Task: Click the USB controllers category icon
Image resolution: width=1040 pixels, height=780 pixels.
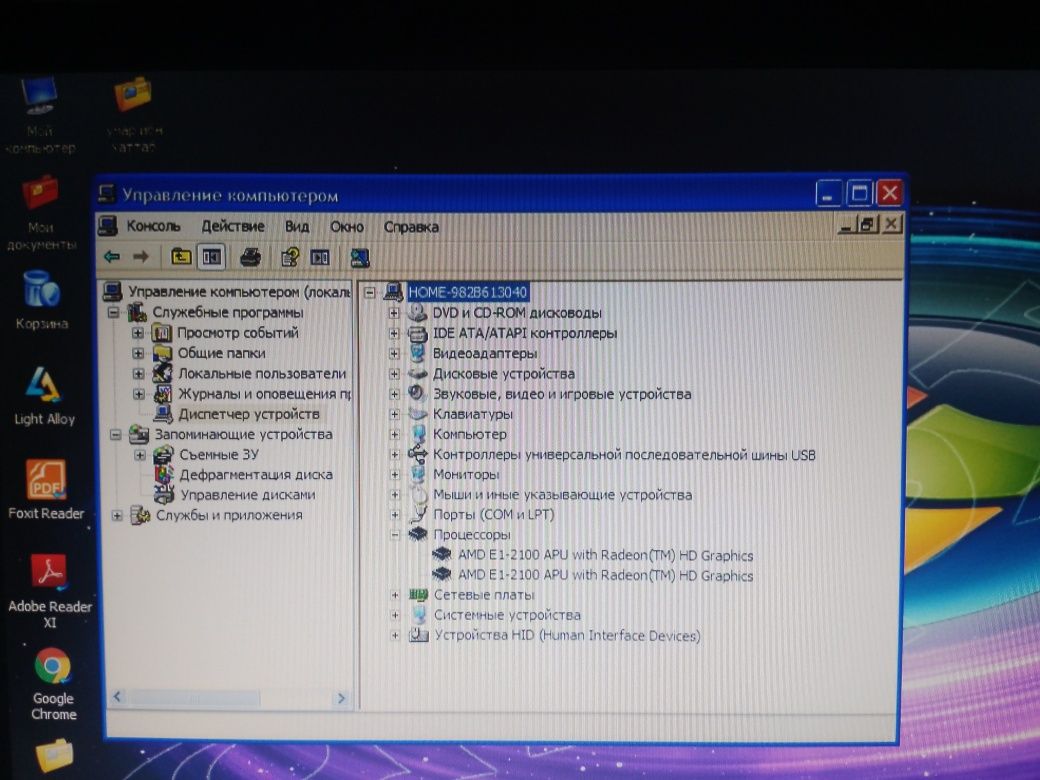Action: click(417, 454)
